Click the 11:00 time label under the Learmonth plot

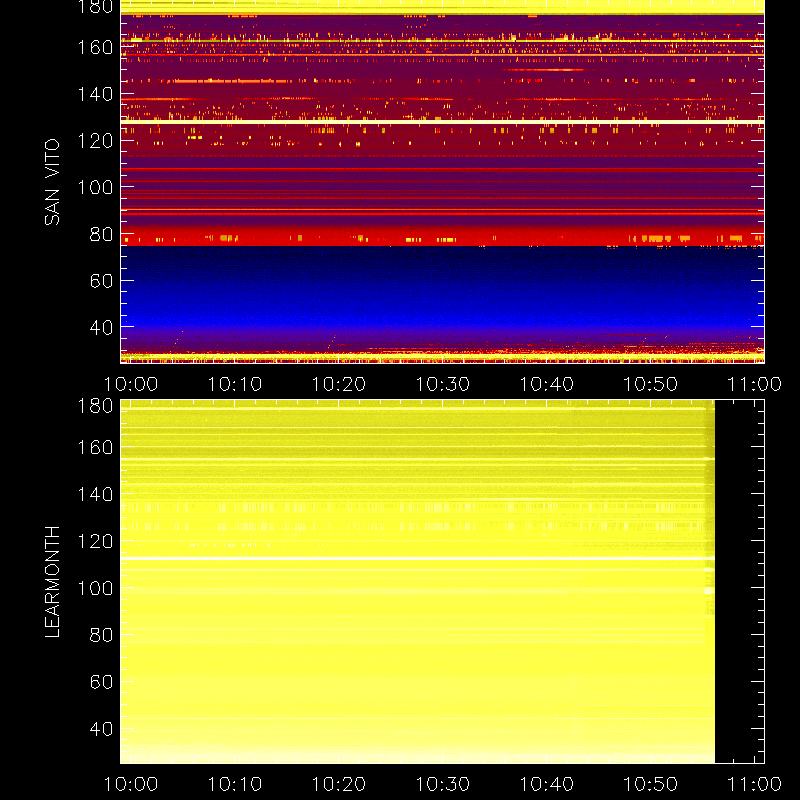754,784
